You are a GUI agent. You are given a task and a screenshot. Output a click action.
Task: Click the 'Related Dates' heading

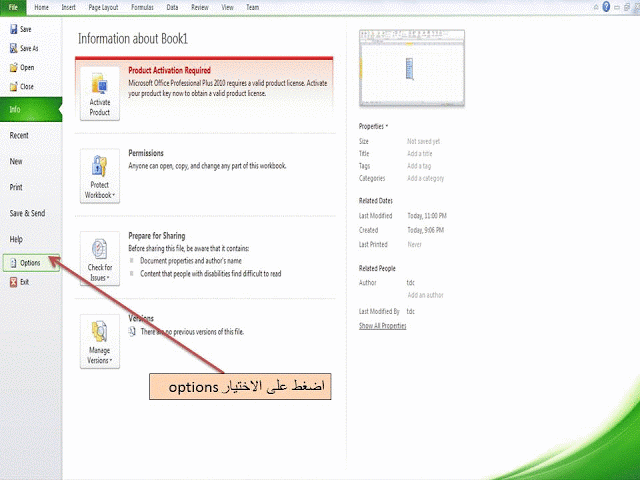pyautogui.click(x=376, y=201)
